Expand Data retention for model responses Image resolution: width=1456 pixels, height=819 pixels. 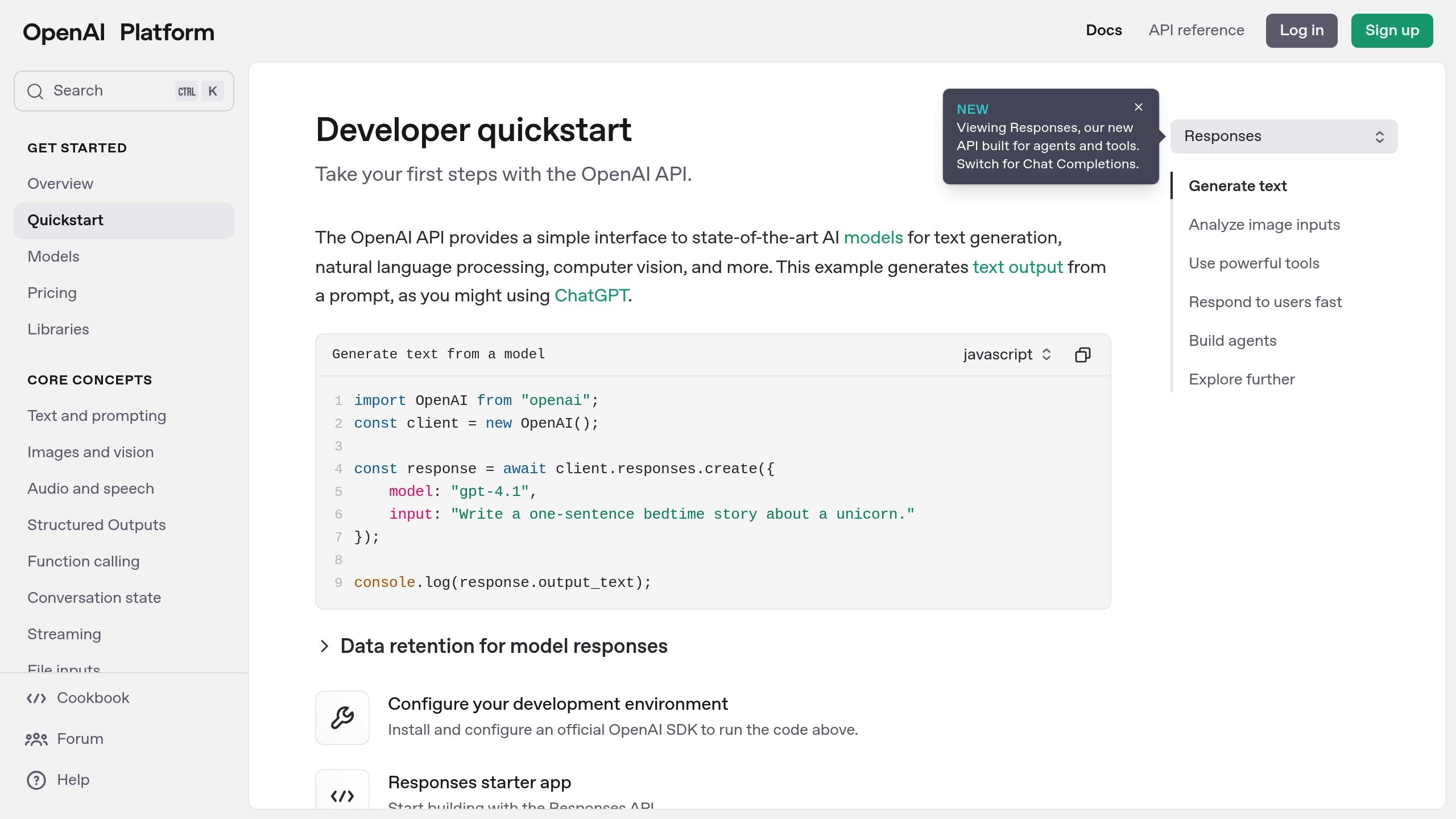coord(491,646)
